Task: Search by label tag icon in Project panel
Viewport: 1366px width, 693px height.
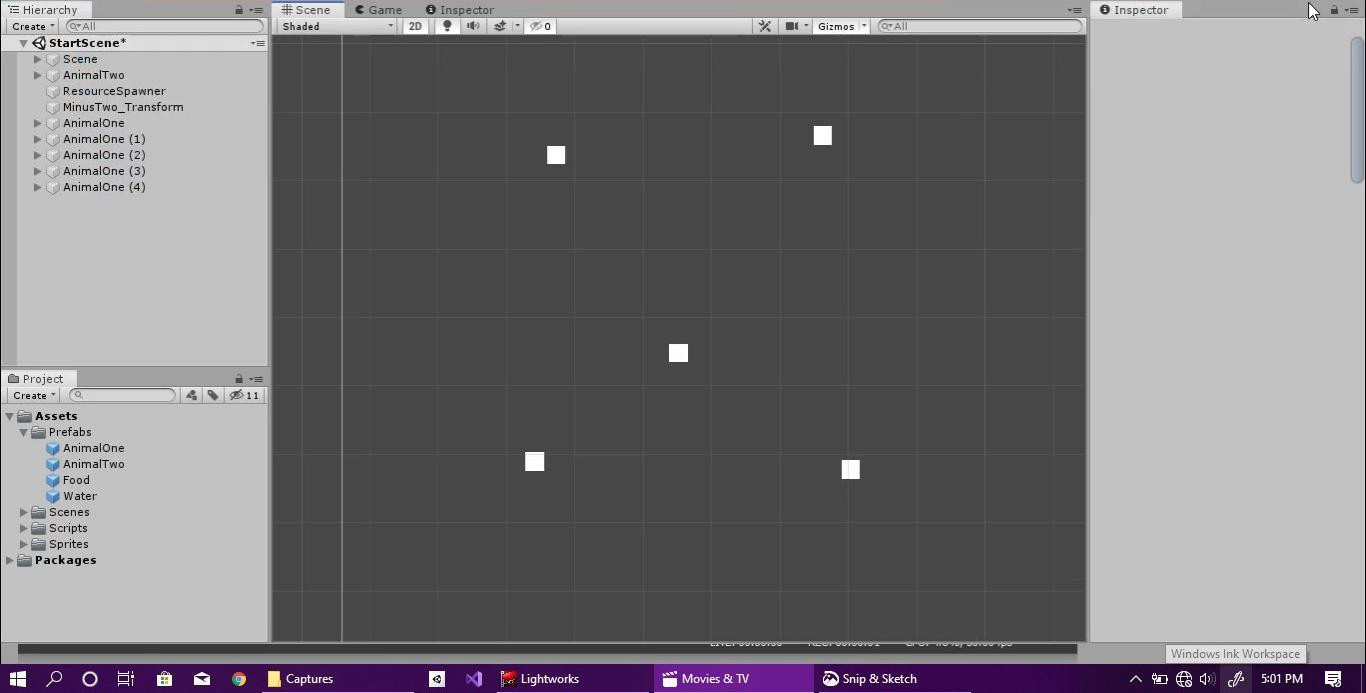Action: [213, 395]
